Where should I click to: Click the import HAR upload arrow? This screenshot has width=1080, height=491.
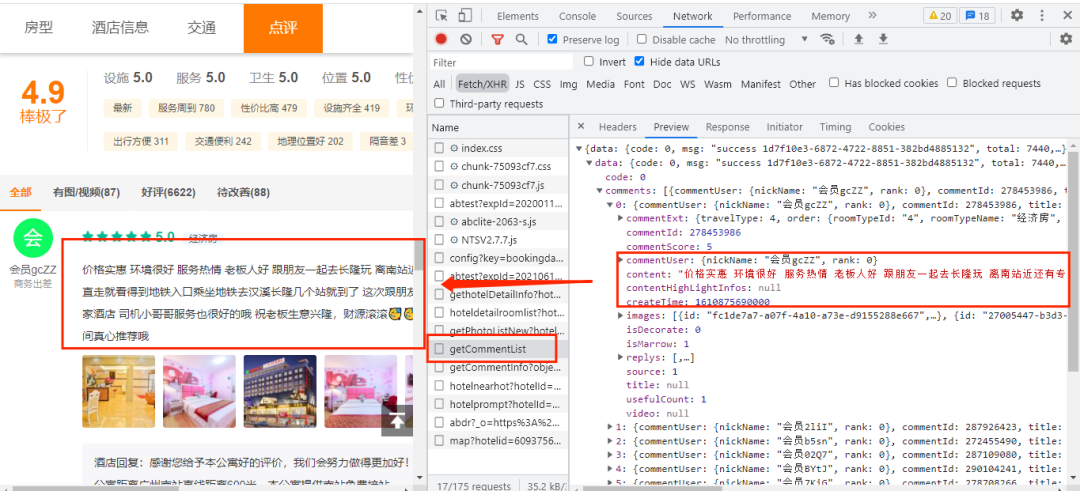point(859,39)
